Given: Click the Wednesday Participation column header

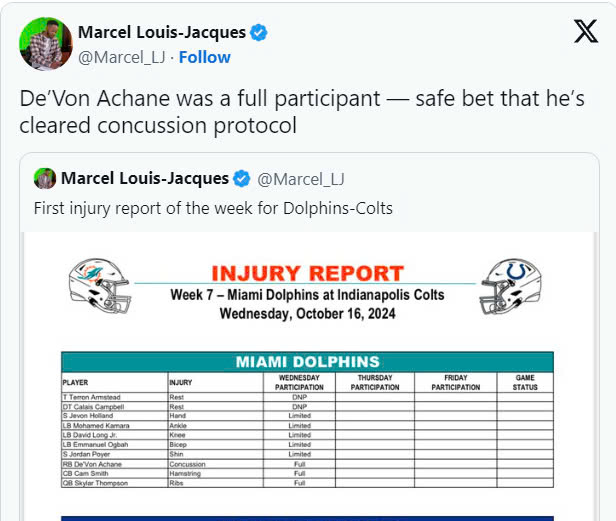Looking at the screenshot, I should coord(299,382).
